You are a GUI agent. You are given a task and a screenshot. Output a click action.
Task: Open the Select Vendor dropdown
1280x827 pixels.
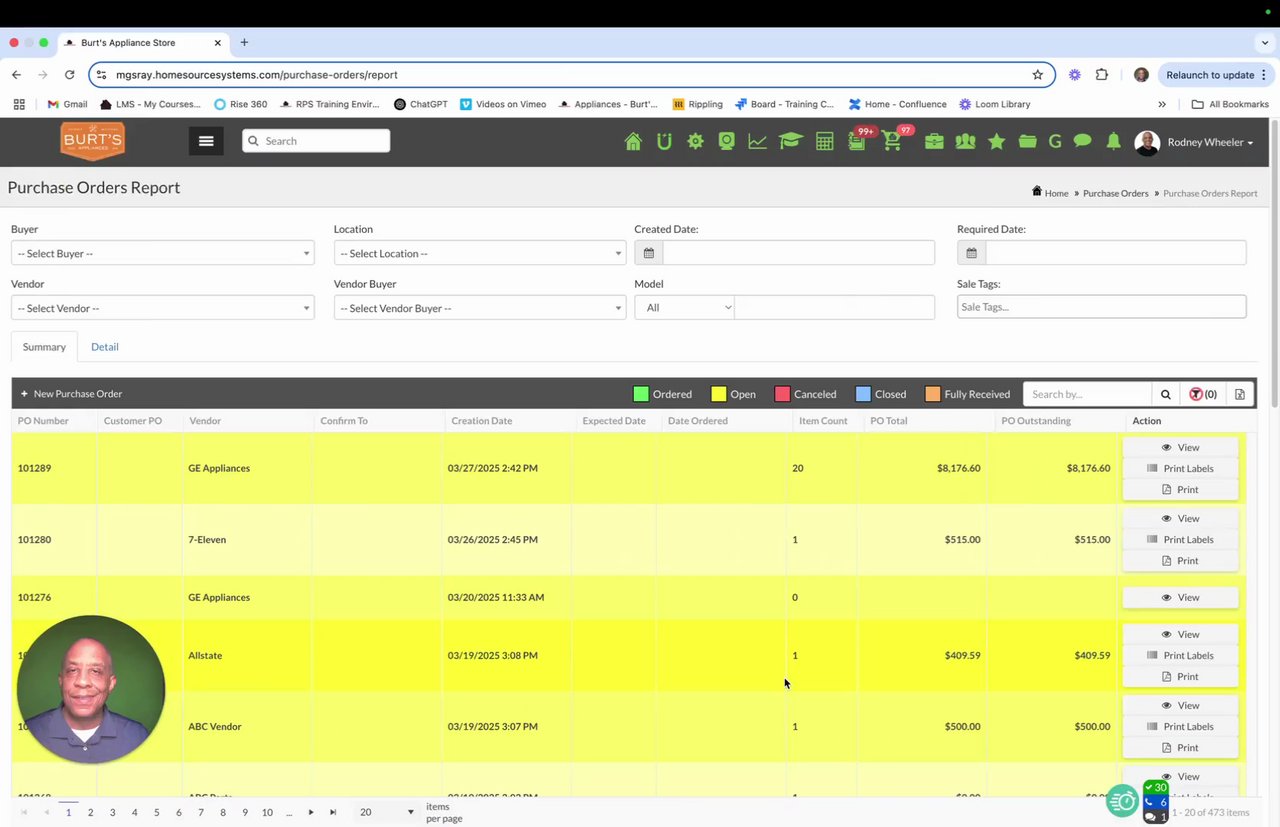click(x=162, y=308)
